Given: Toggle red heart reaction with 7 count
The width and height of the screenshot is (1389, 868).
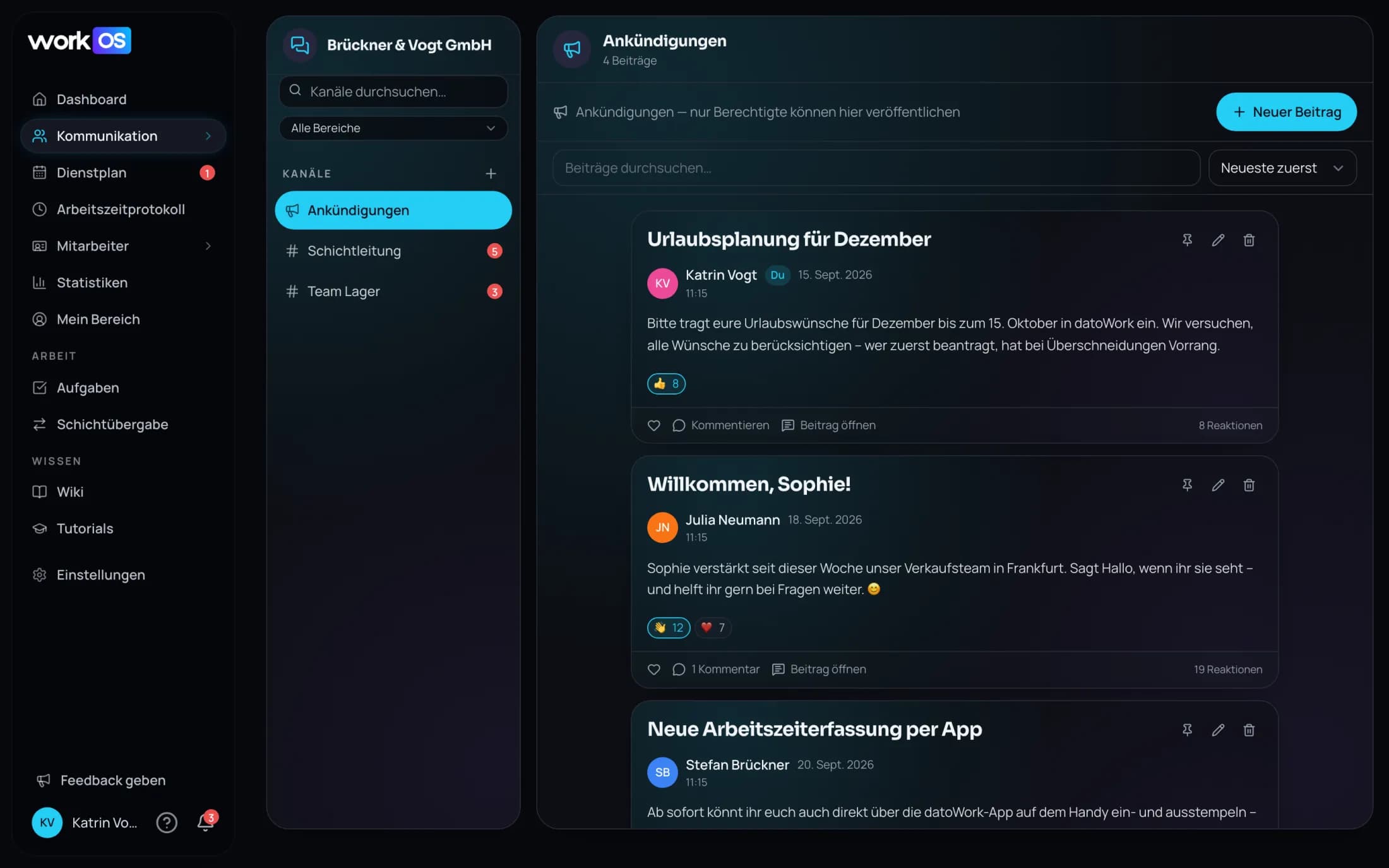Looking at the screenshot, I should click(x=713, y=627).
